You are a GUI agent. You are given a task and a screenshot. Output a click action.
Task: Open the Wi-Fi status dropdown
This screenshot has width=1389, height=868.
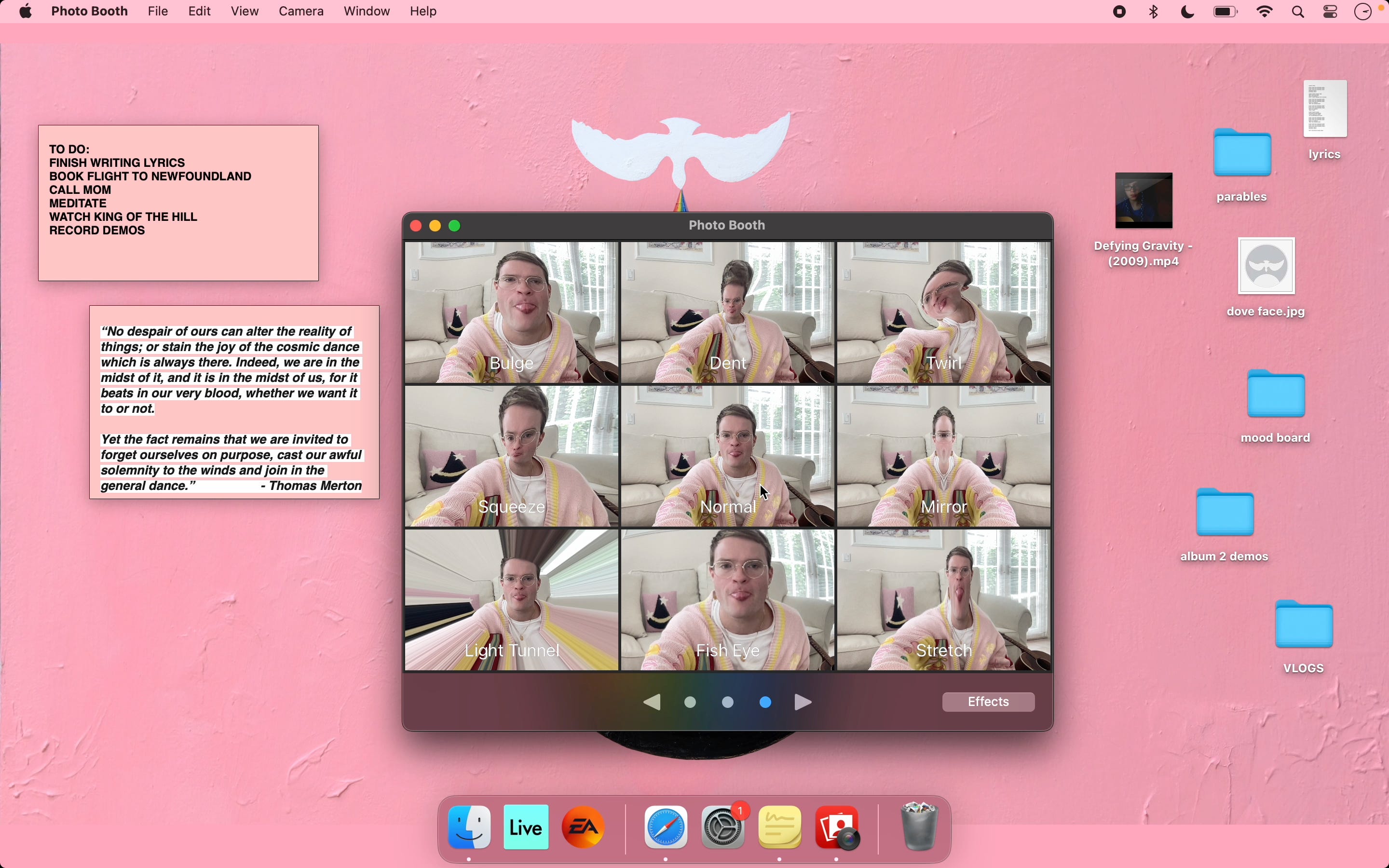point(1265,12)
